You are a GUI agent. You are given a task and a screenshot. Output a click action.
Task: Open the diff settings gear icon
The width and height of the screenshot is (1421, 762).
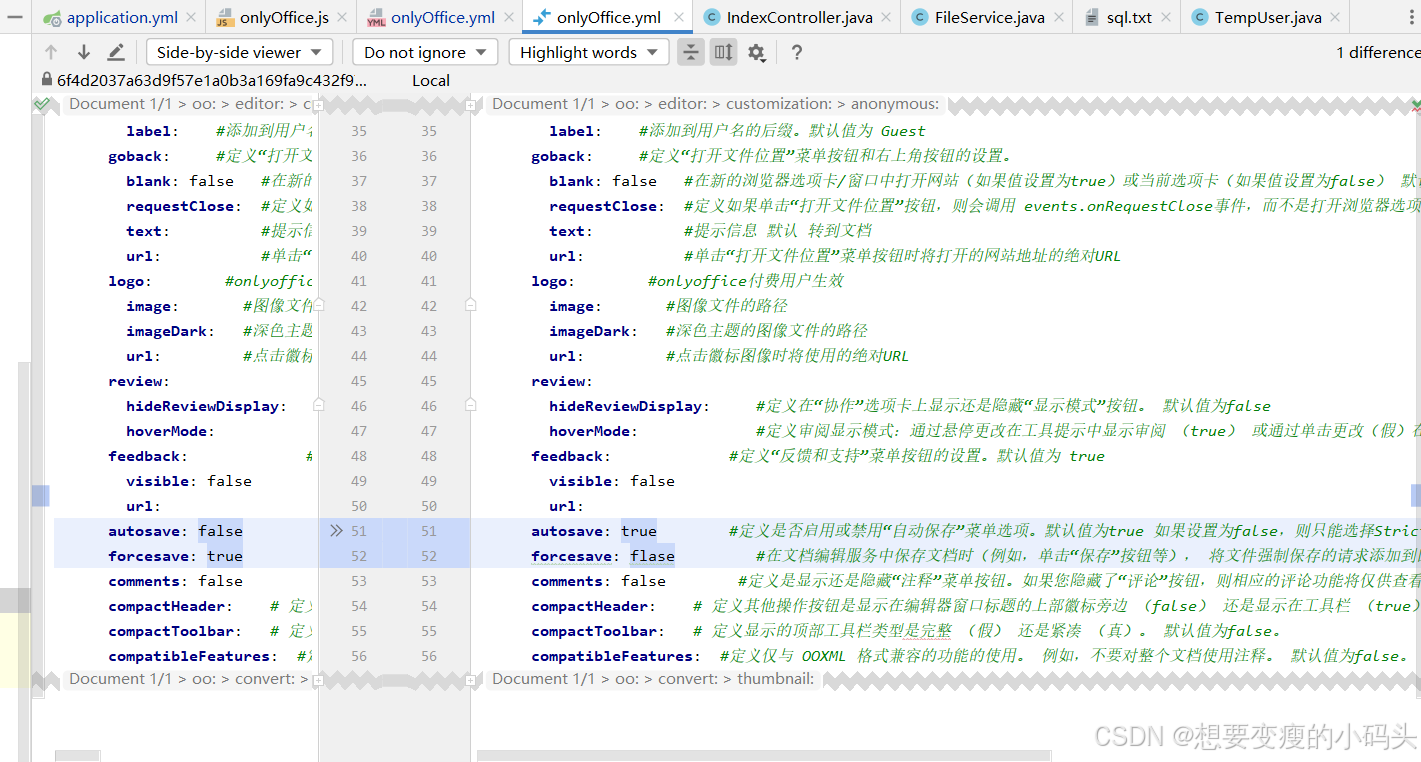756,52
